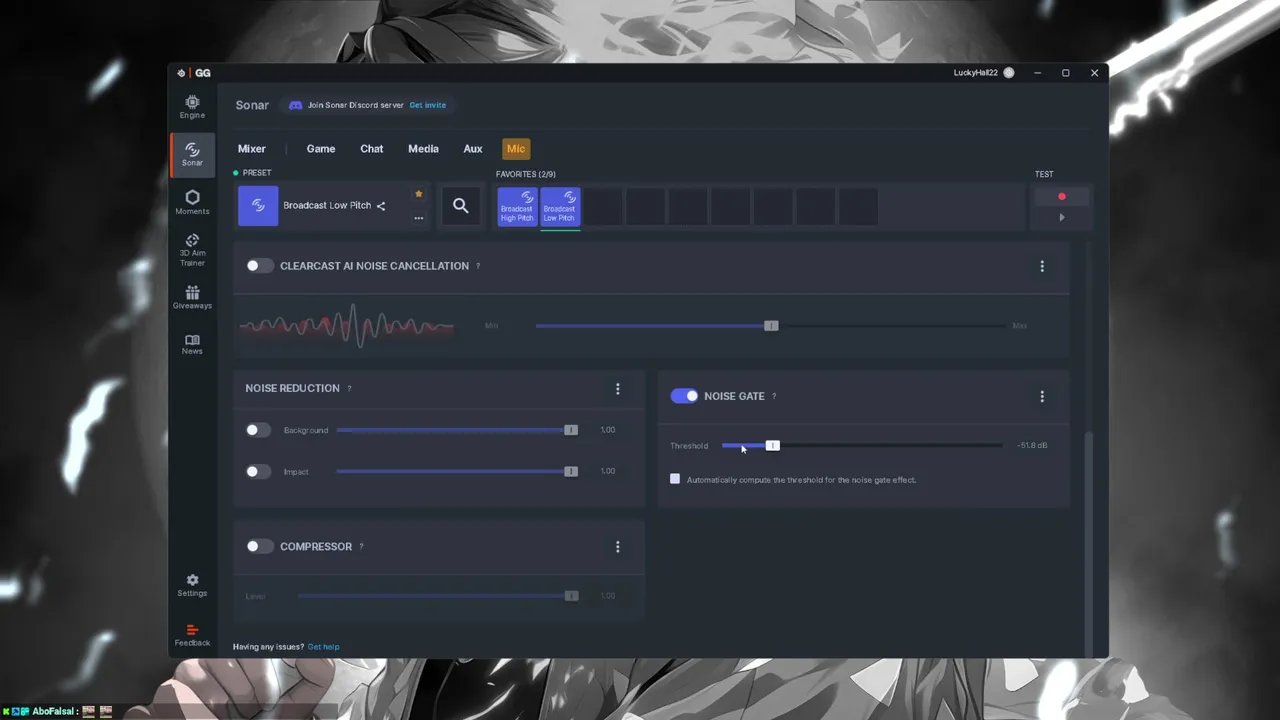This screenshot has height=720, width=1280.
Task: Enable ClearCast AI Noise Cancellation toggle
Action: pos(260,266)
